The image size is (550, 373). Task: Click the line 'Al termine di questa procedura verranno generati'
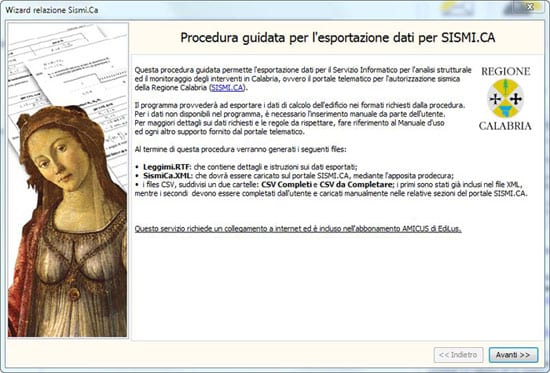(x=241, y=149)
